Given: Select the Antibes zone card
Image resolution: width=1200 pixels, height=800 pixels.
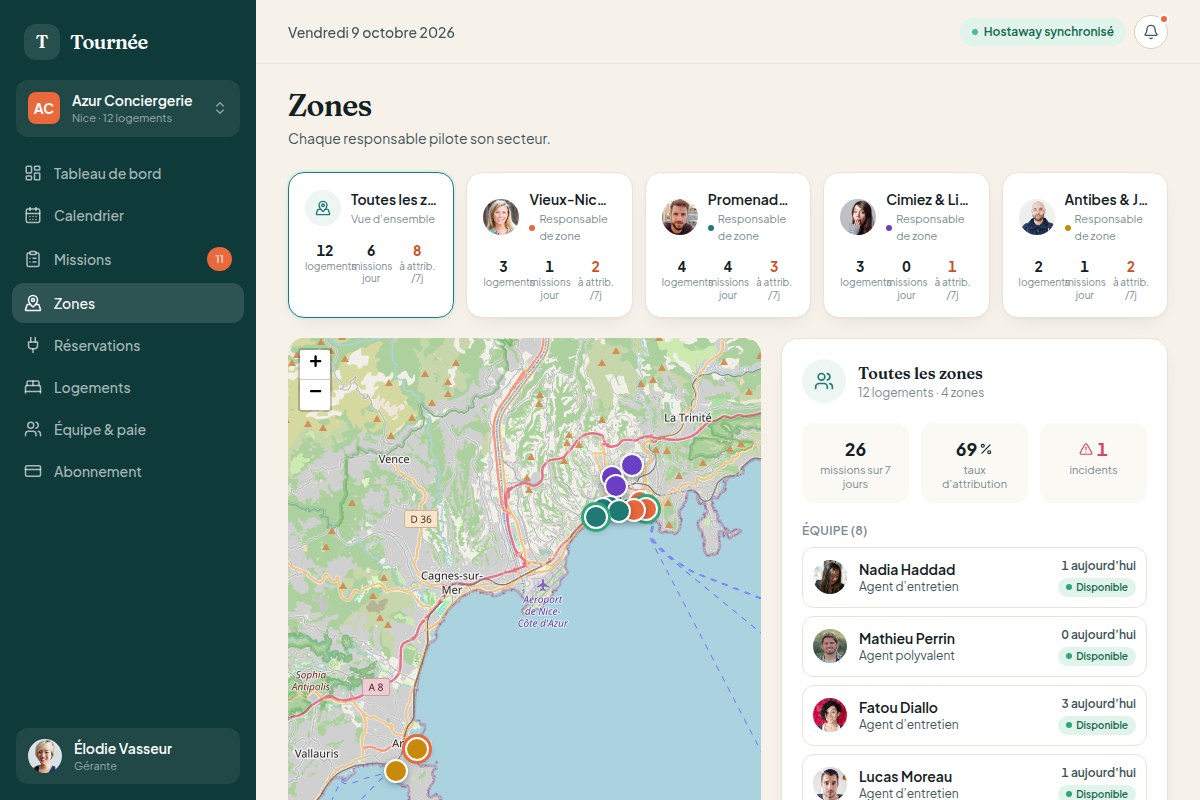Looking at the screenshot, I should click(1085, 245).
